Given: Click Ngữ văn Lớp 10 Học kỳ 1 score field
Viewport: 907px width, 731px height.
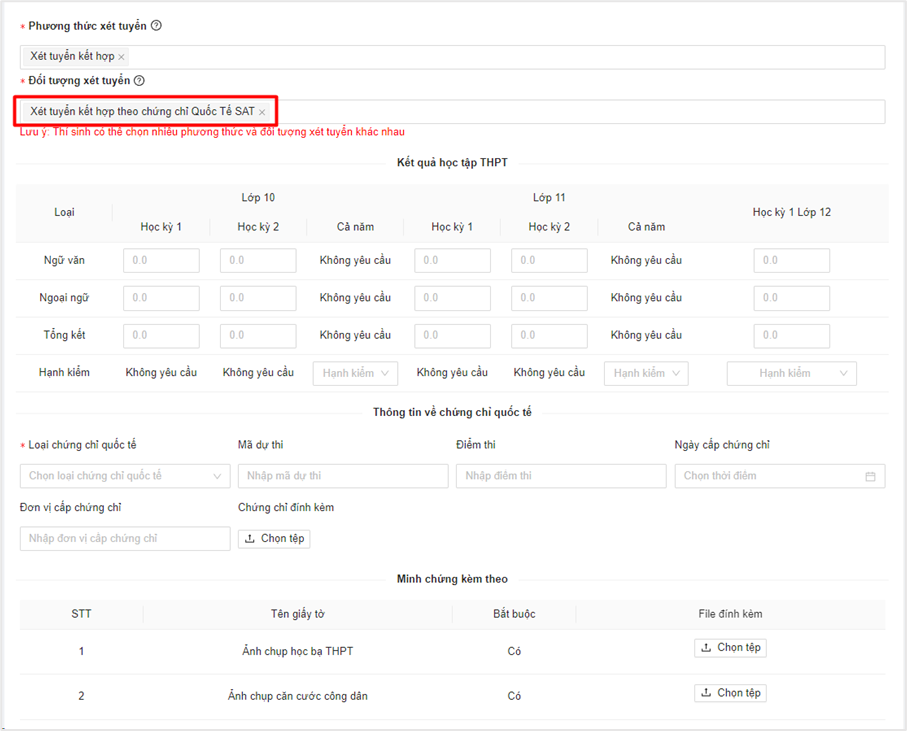Looking at the screenshot, I should (161, 261).
